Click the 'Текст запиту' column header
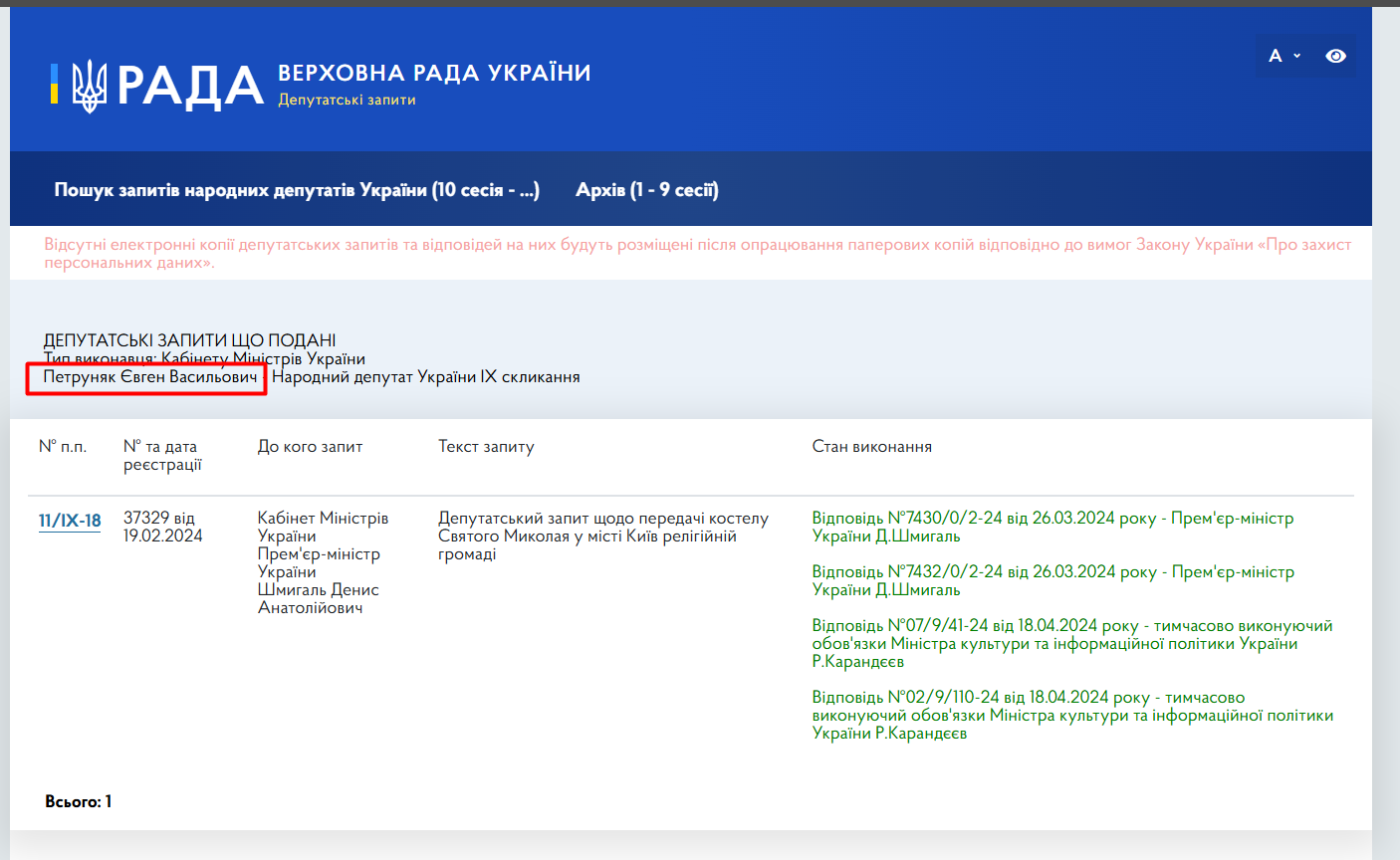 click(486, 447)
